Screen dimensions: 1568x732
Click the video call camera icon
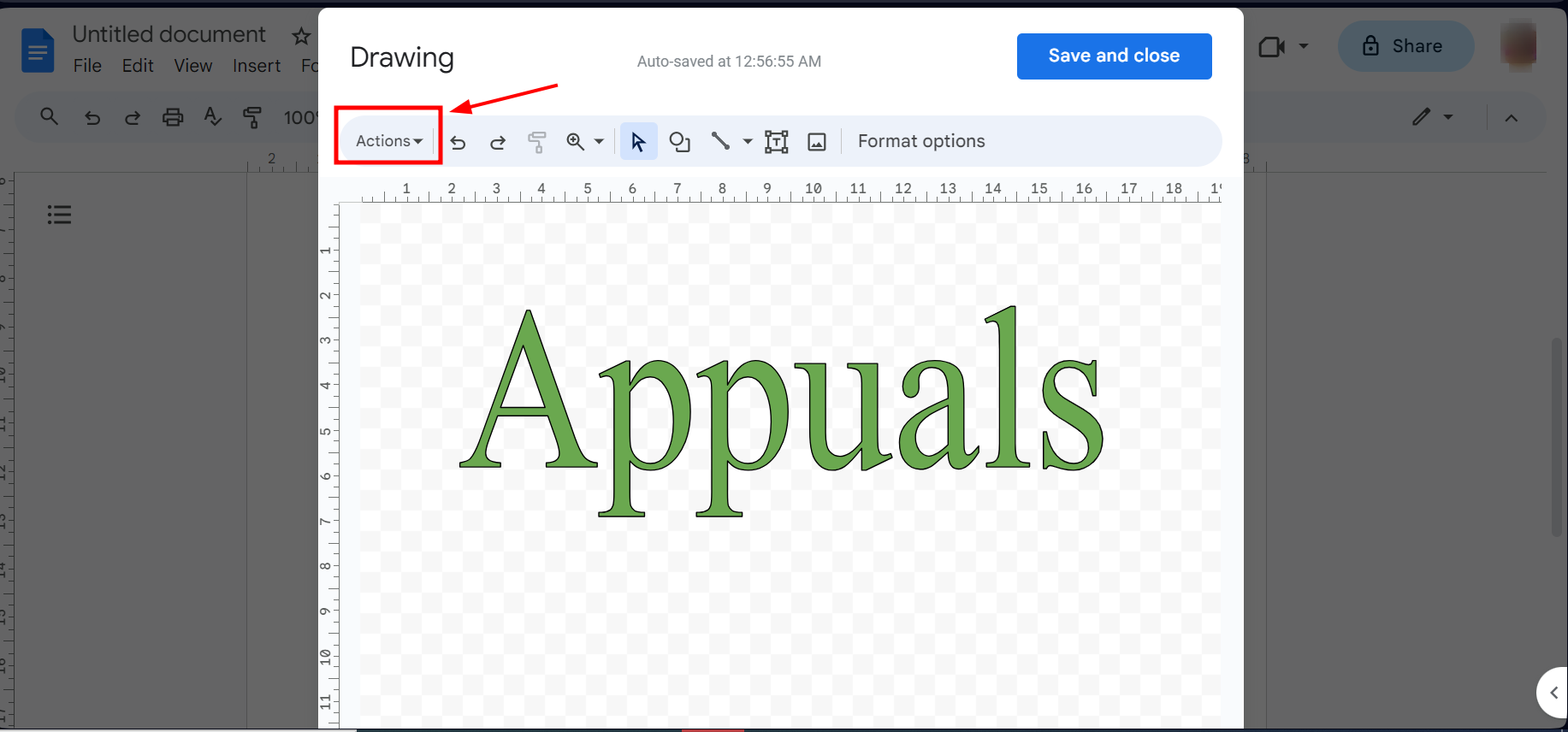[x=1272, y=46]
